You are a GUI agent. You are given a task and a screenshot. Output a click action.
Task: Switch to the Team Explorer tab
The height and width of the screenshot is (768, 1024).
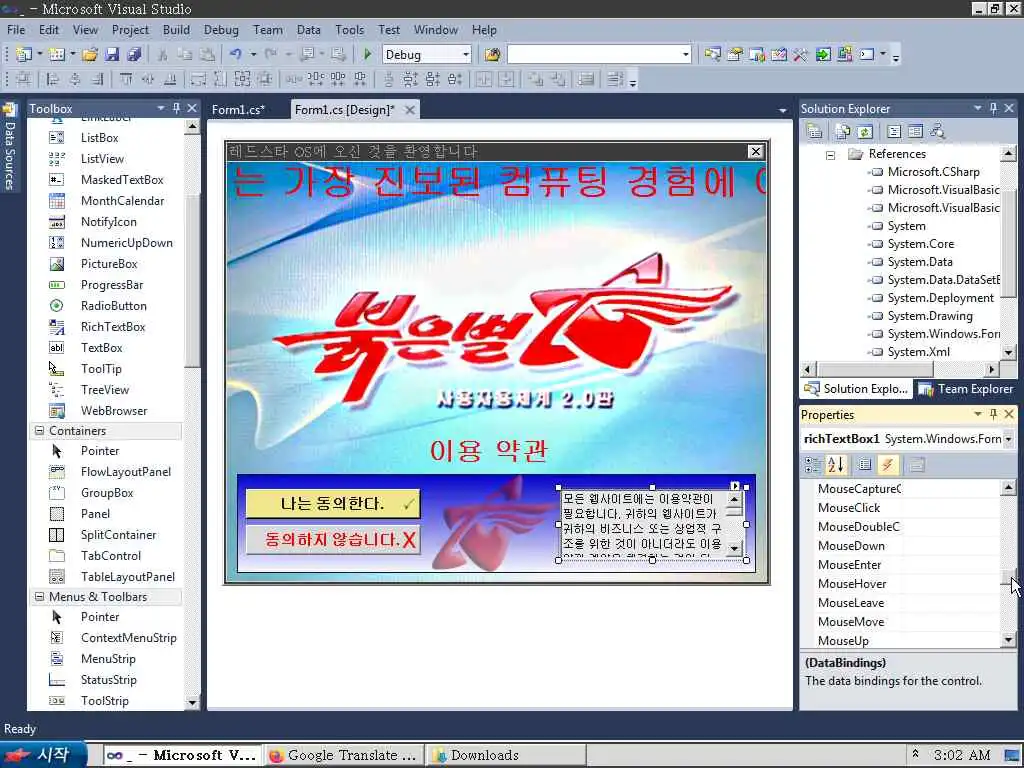[x=967, y=389]
